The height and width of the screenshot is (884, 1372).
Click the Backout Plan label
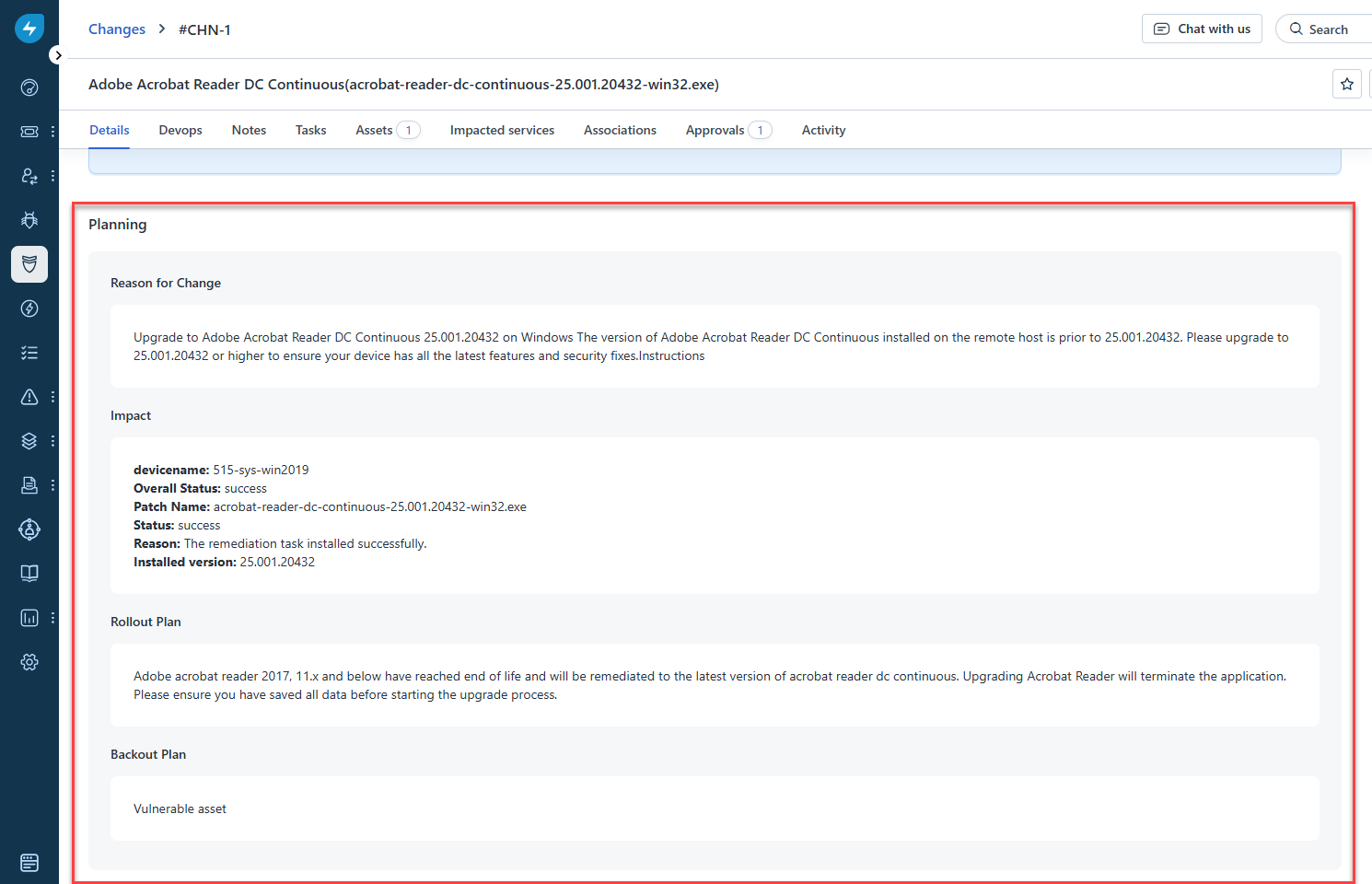(148, 754)
